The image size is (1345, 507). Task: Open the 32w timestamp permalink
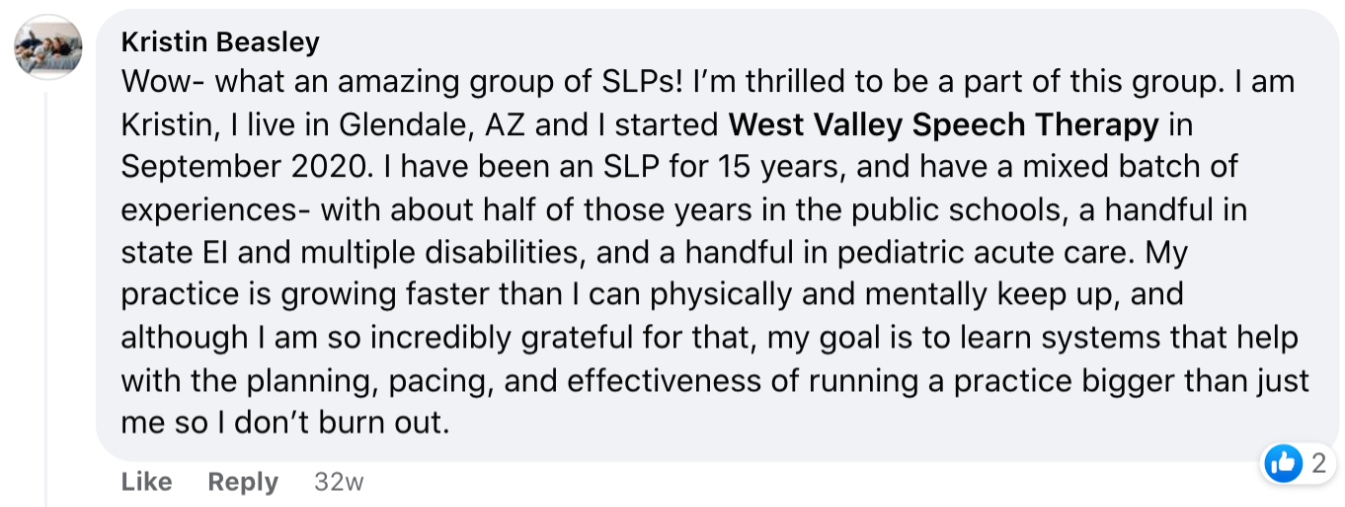coord(339,482)
